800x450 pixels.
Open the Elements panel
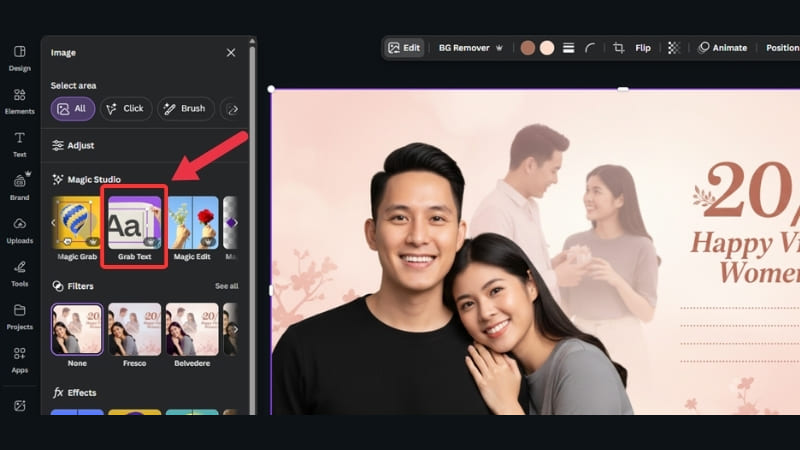pos(19,100)
